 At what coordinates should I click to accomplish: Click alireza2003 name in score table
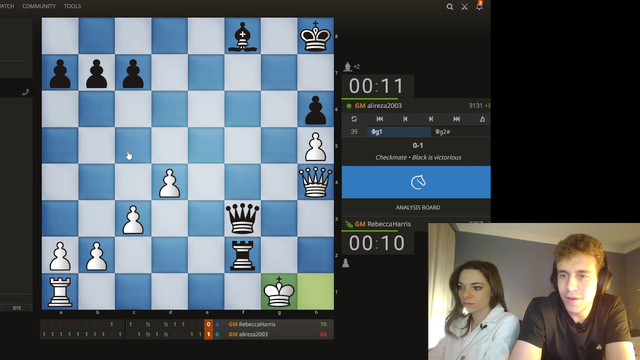pos(253,334)
